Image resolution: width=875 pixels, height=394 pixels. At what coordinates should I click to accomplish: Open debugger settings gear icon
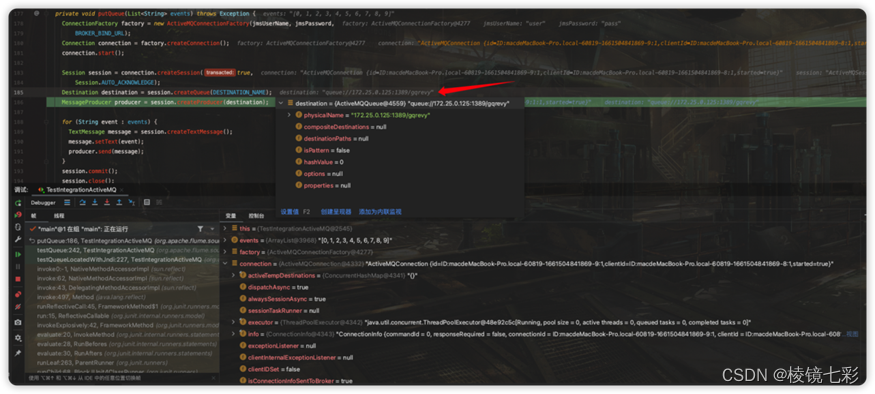click(18, 338)
